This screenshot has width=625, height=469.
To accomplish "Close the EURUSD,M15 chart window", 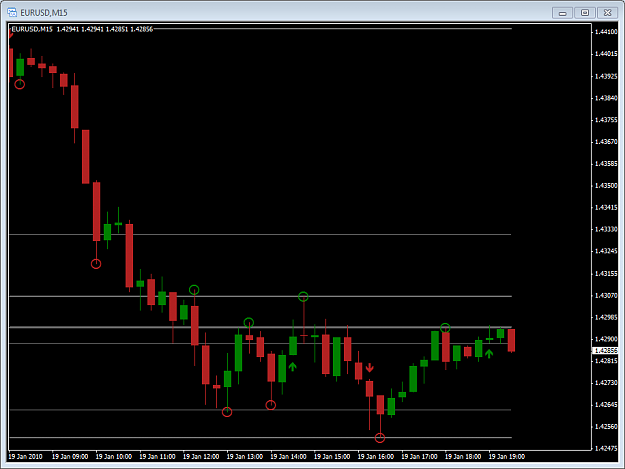I will click(607, 13).
